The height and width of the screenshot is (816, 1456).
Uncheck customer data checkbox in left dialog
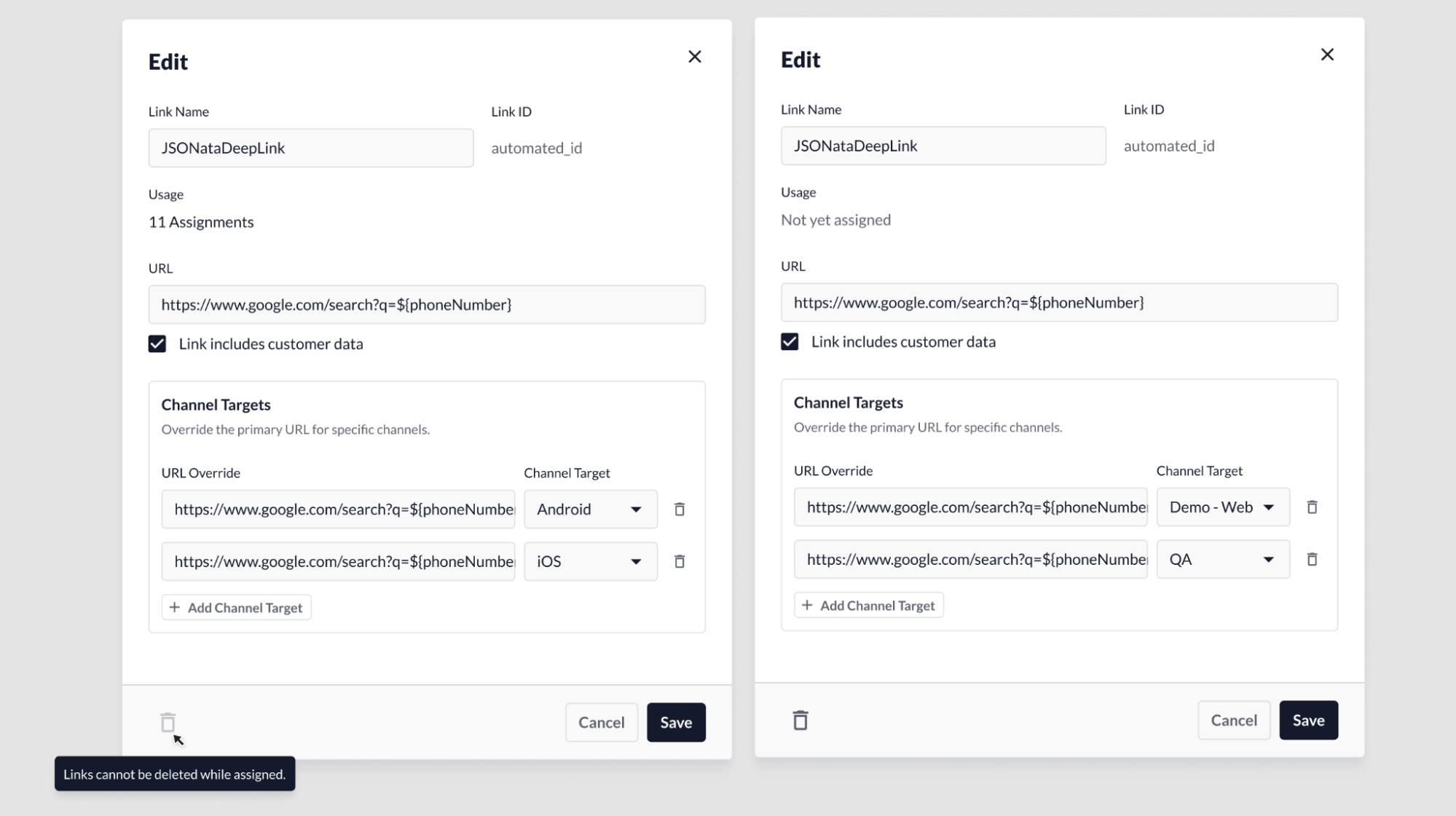pos(157,344)
